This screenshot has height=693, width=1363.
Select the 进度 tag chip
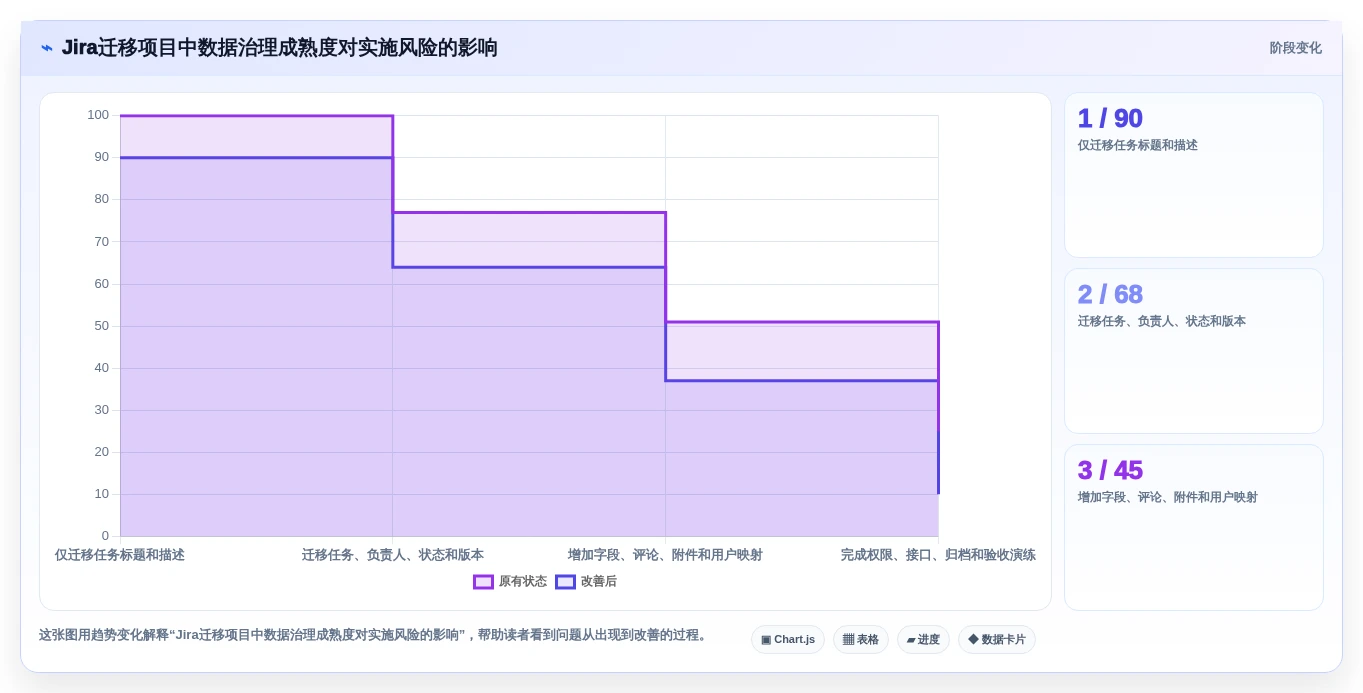coord(923,640)
